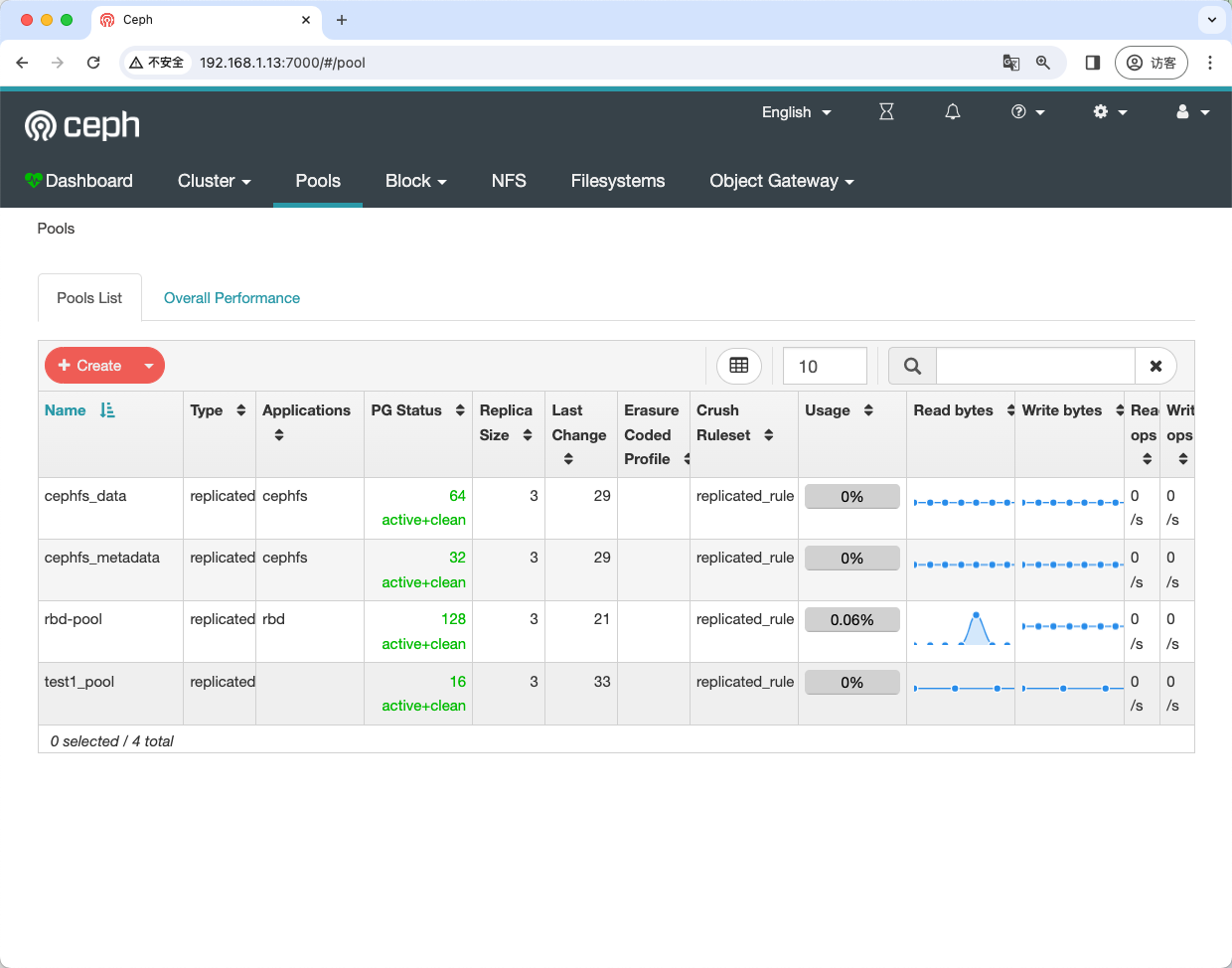The width and height of the screenshot is (1232, 968).
Task: Select the test1_pool row
Action: coord(616,694)
